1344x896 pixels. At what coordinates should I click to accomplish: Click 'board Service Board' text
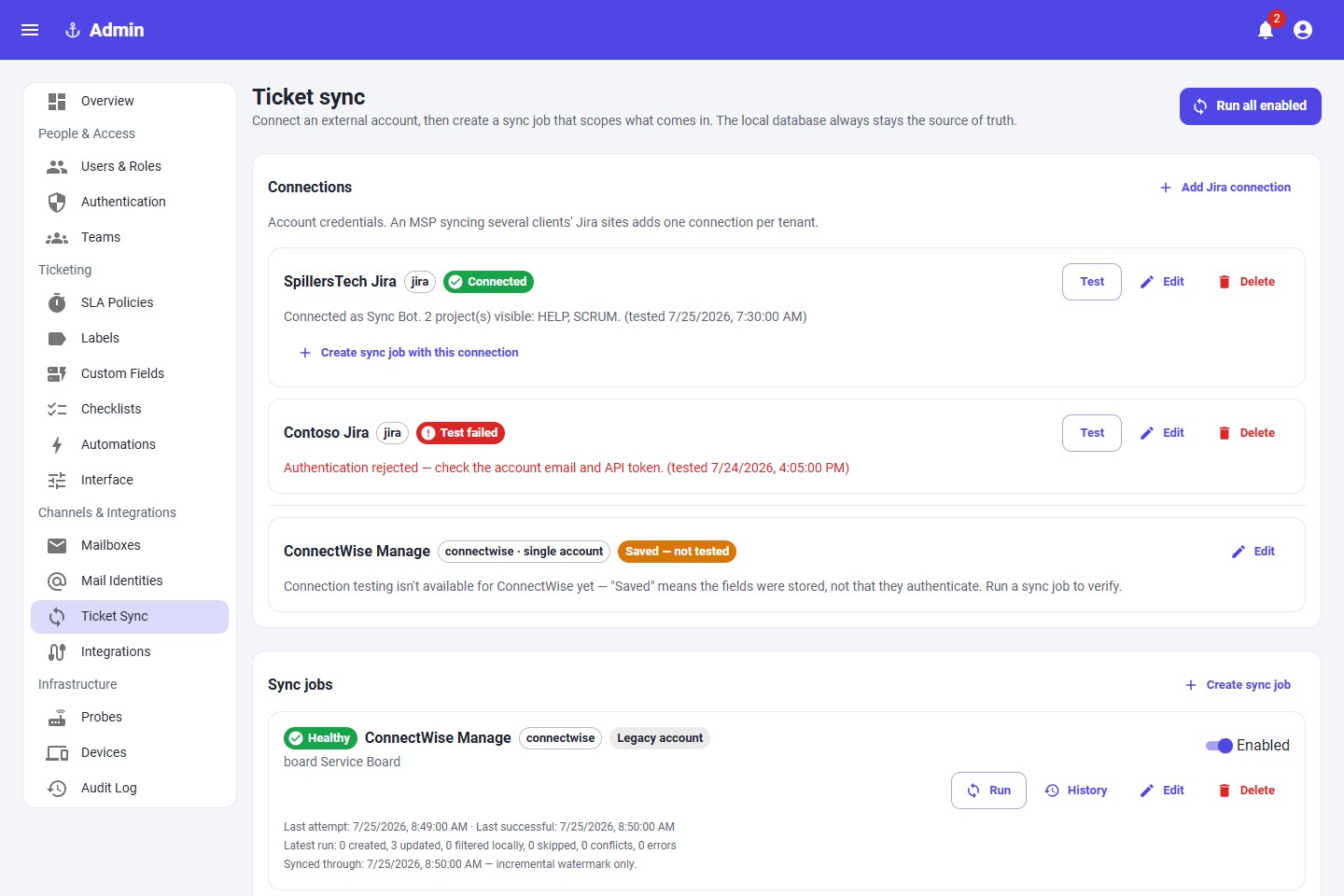(x=342, y=763)
